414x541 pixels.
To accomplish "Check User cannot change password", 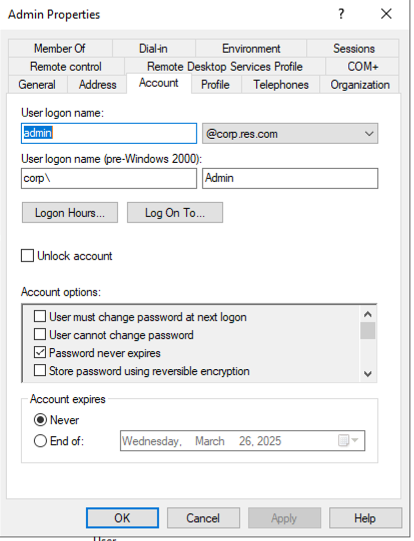I will pyautogui.click(x=40, y=334).
